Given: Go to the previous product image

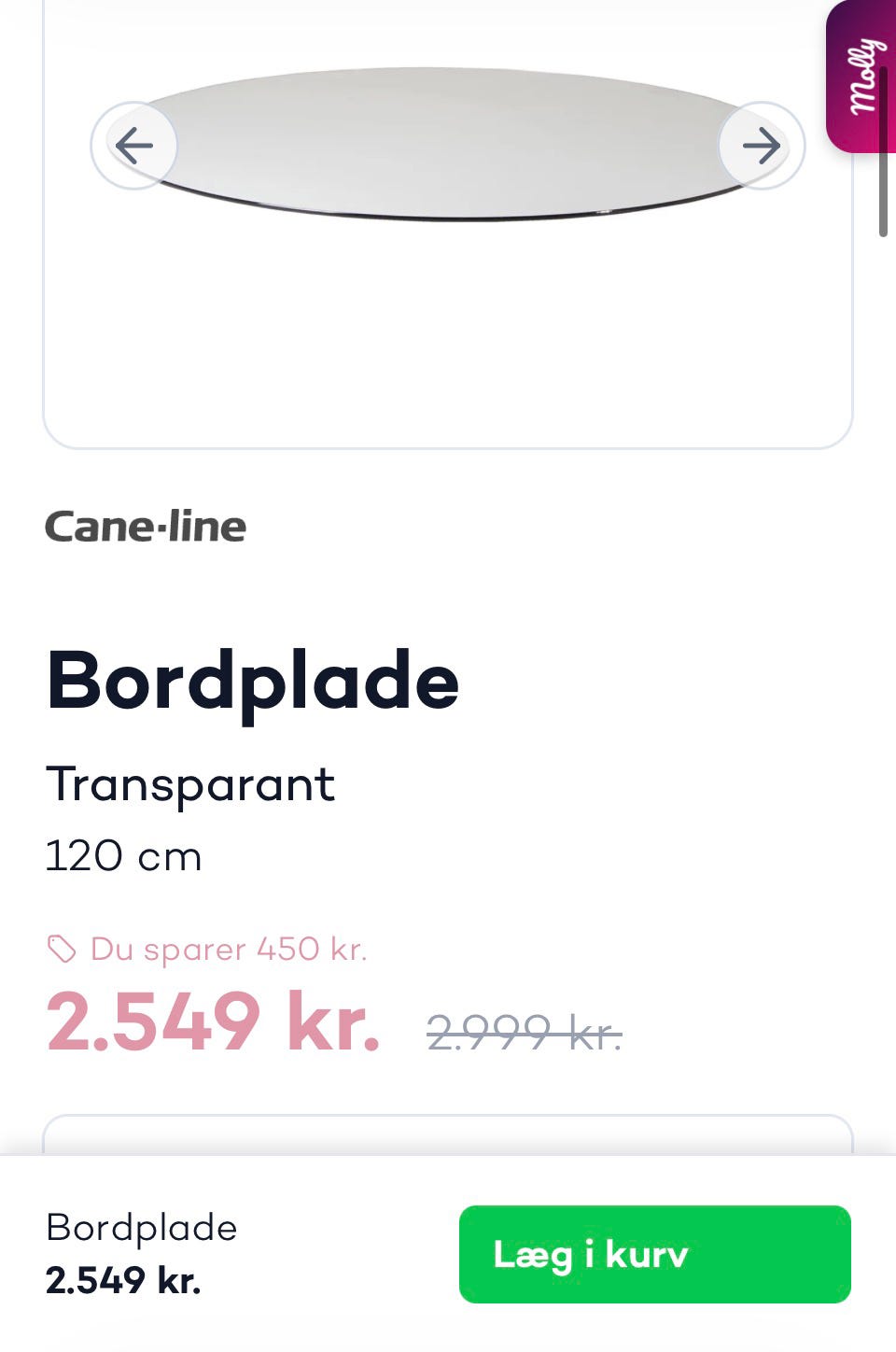Looking at the screenshot, I should [134, 146].
